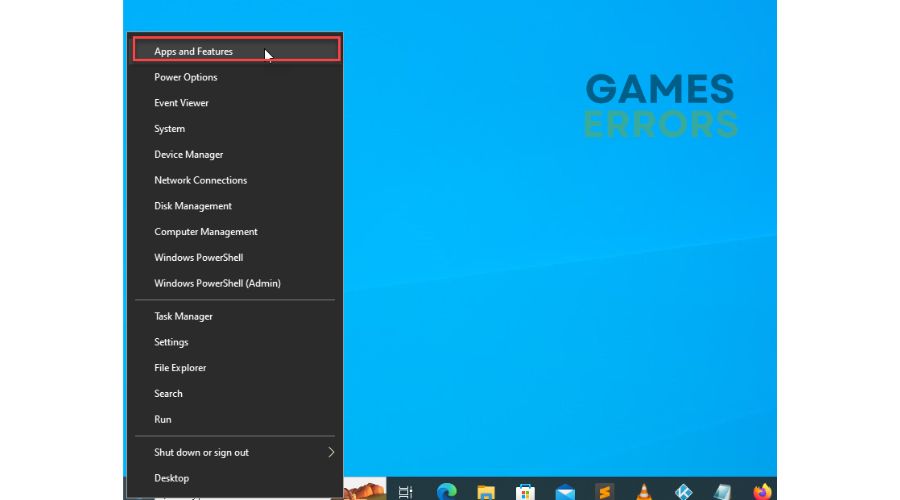Select Power Options
Image resolution: width=900 pixels, height=500 pixels.
coord(235,77)
